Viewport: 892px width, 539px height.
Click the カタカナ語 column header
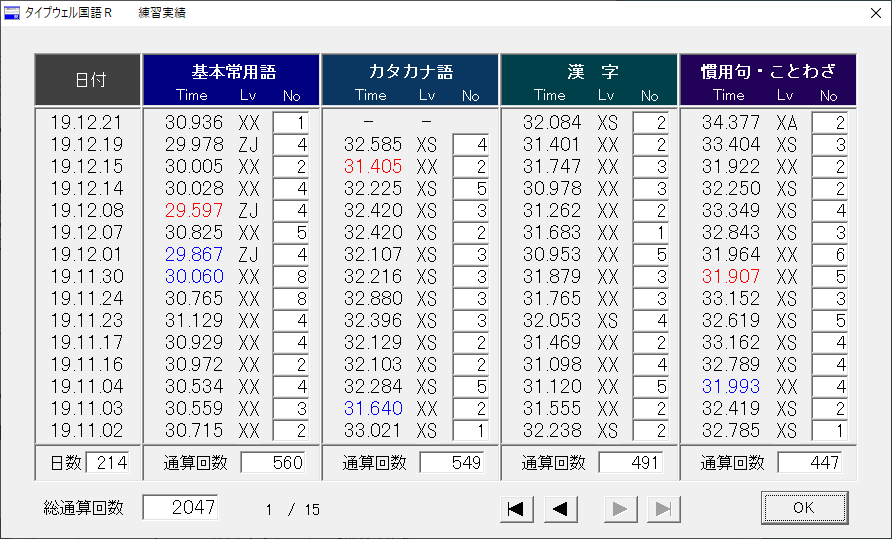(x=410, y=80)
